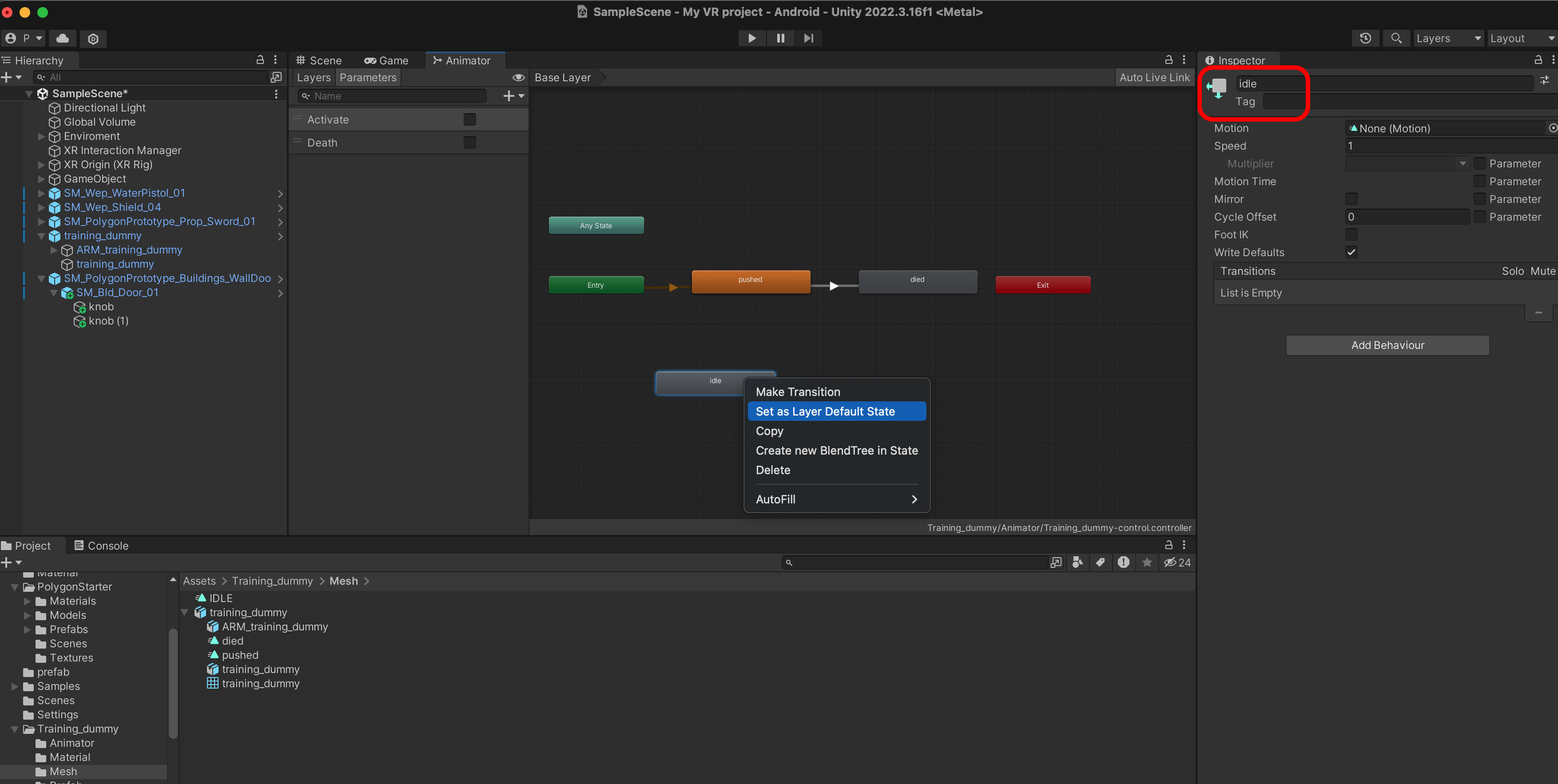Lock the Inspector panel

(x=1538, y=60)
